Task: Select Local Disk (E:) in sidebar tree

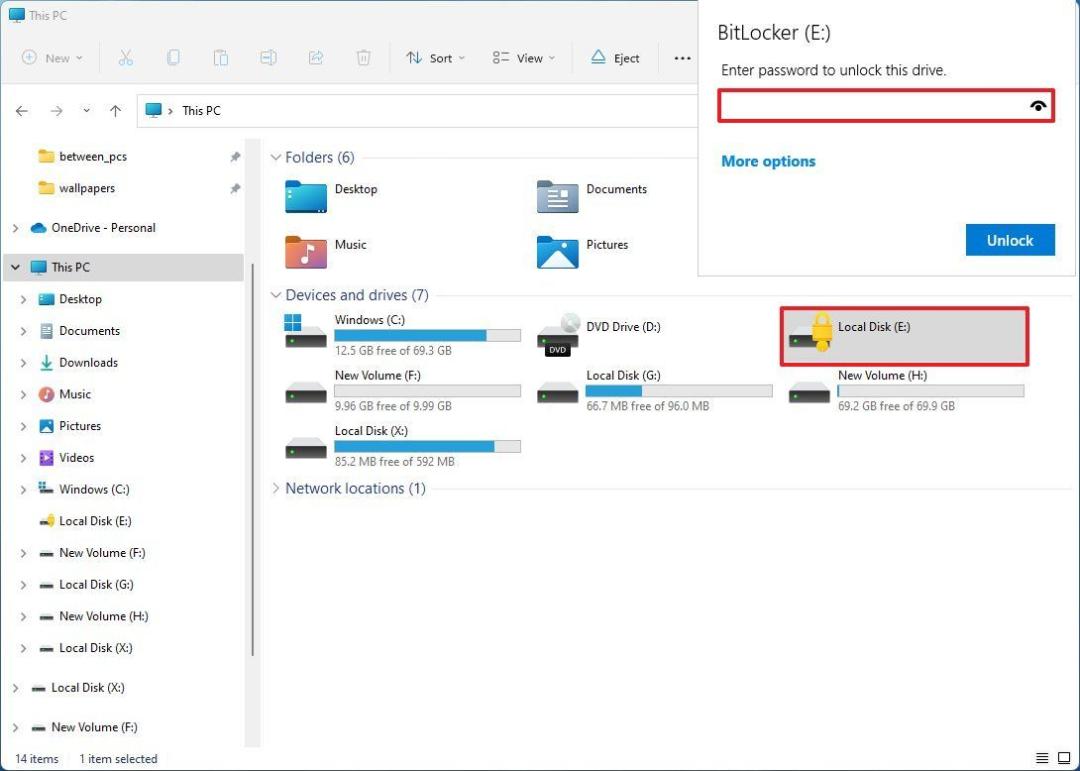Action: pyautogui.click(x=95, y=521)
